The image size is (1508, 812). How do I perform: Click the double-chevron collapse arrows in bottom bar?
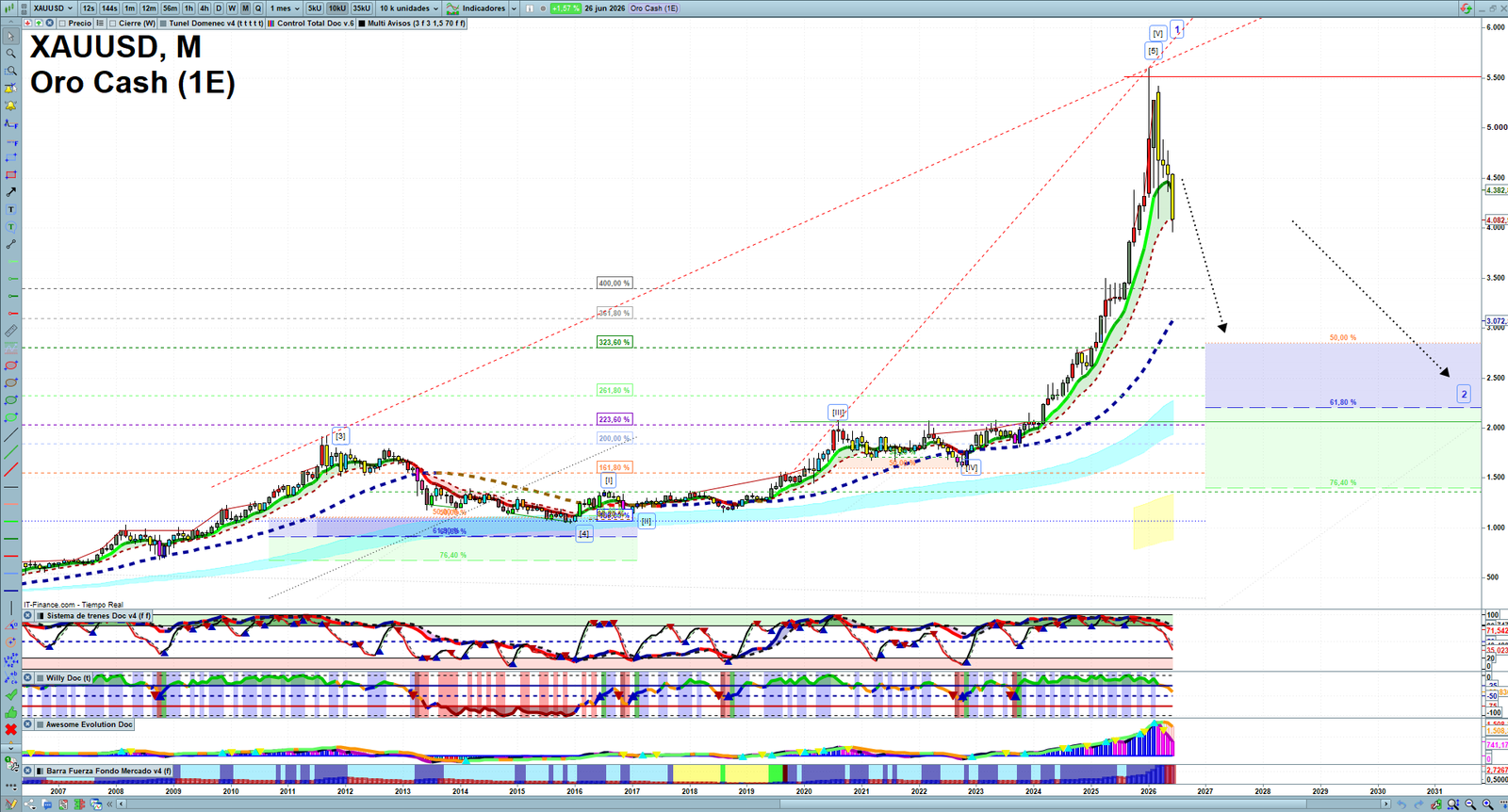tap(109, 804)
